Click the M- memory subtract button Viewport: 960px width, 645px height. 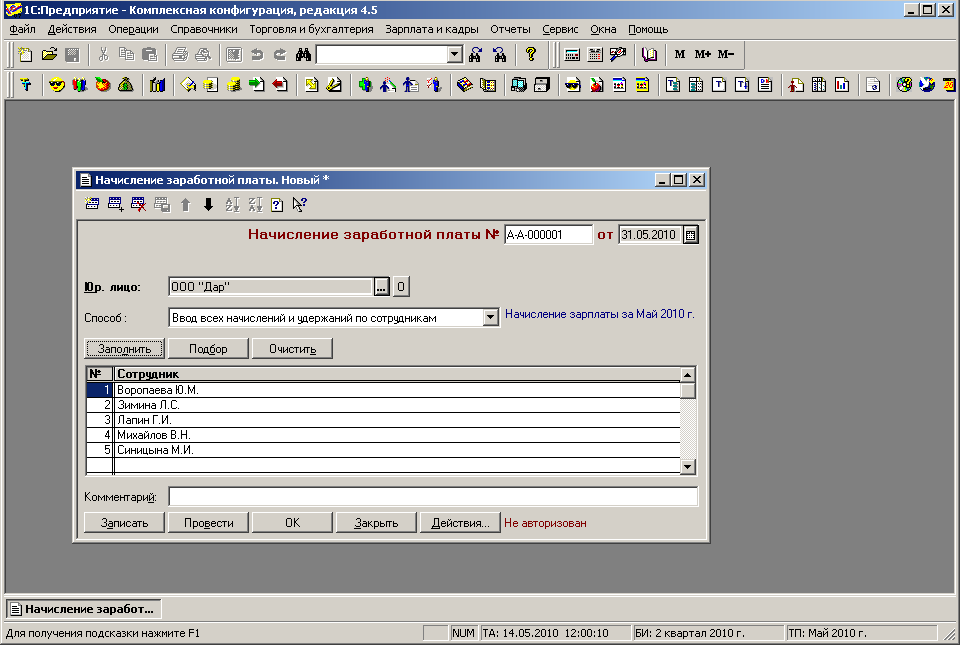pyautogui.click(x=726, y=54)
